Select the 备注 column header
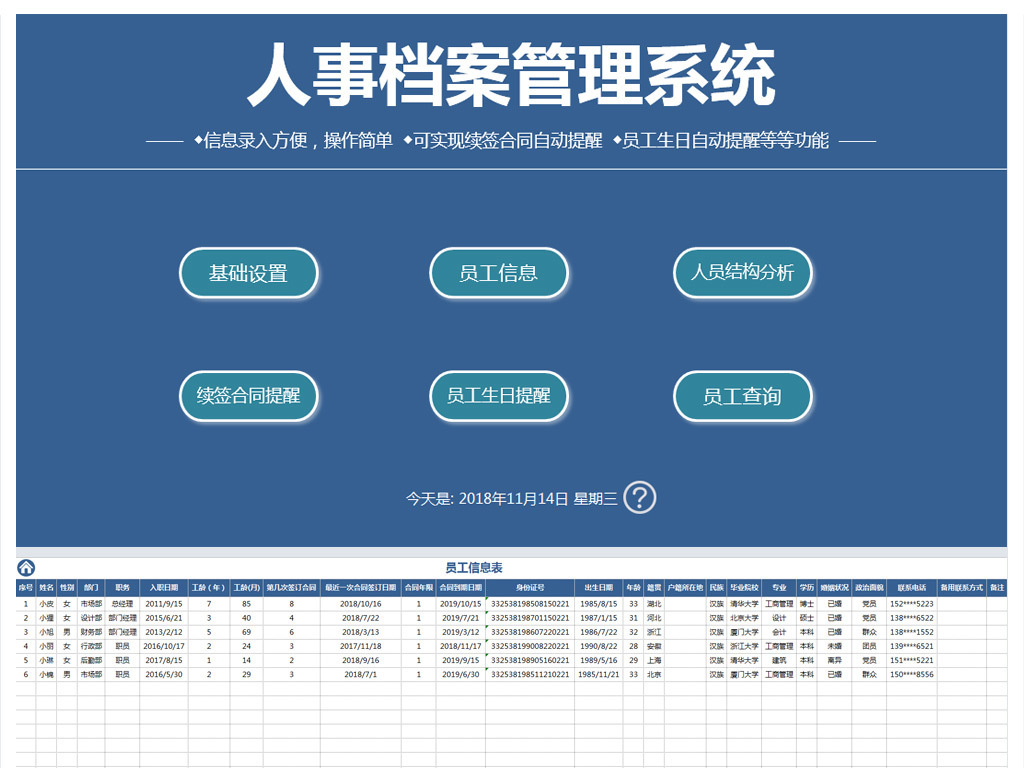 [x=998, y=588]
